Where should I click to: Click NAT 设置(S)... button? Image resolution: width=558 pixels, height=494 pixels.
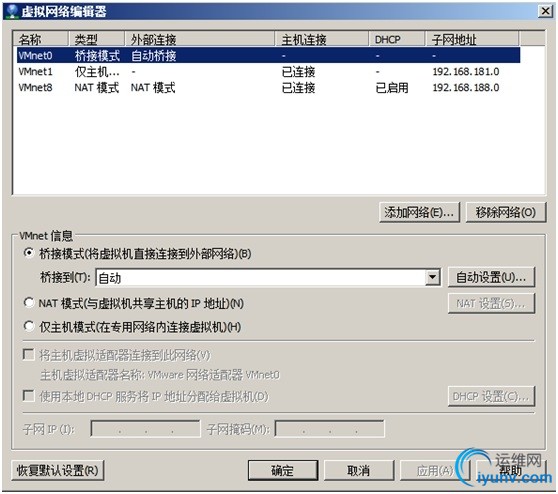coord(491,303)
